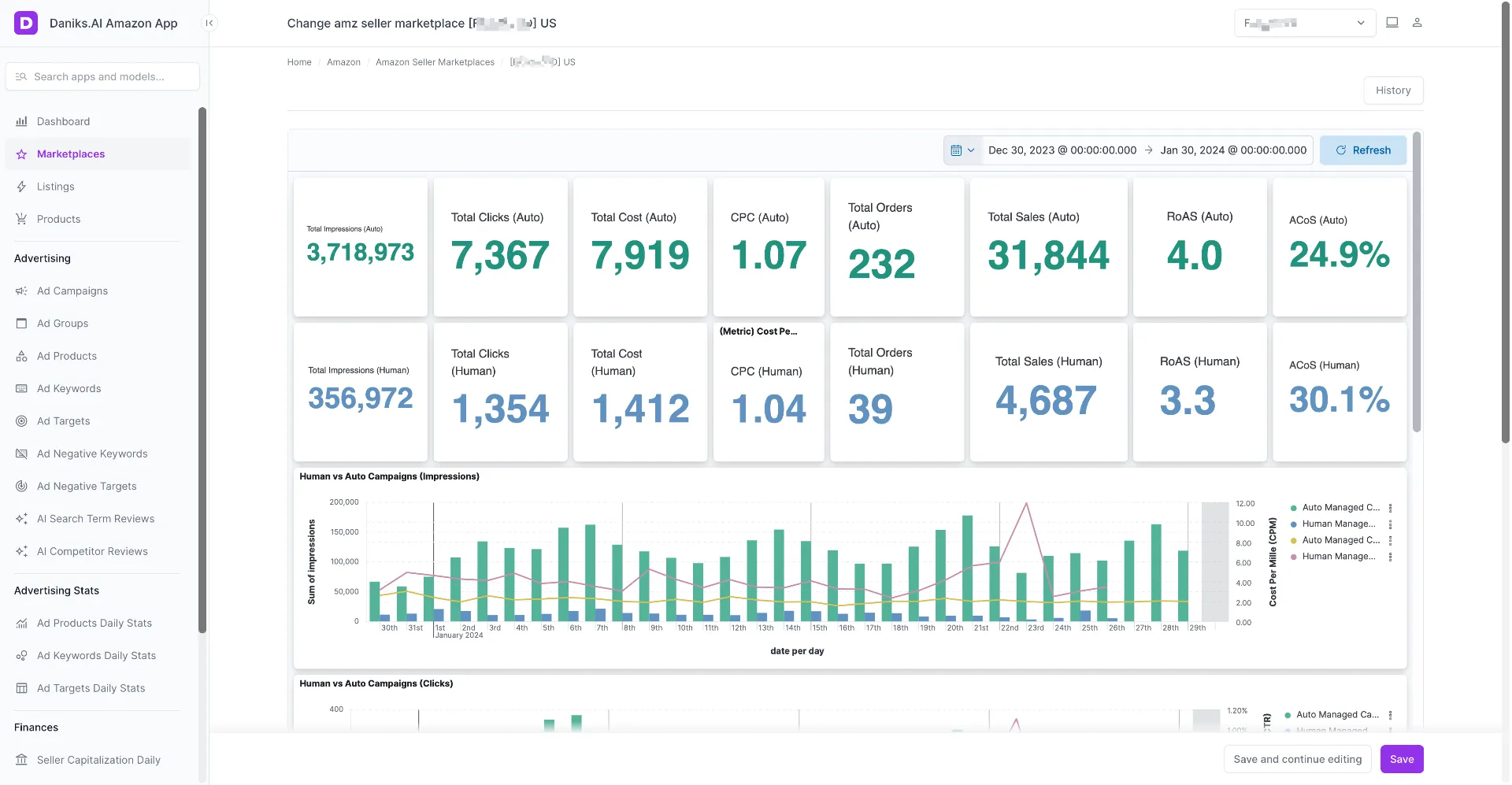Click Save and continue editing
Screen dimensions: 1512x785
click(1298, 759)
